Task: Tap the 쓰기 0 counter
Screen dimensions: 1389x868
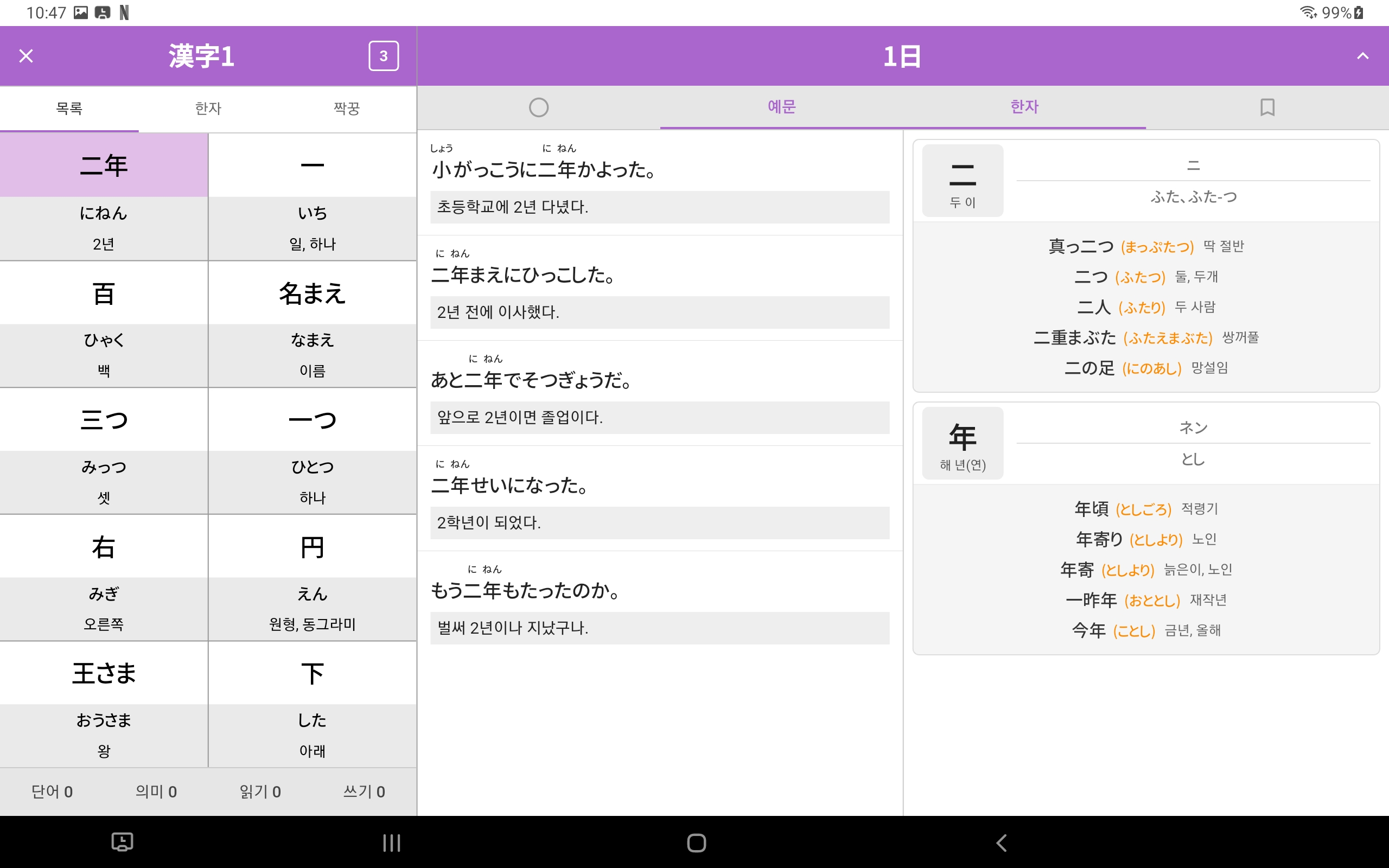Action: [364, 792]
